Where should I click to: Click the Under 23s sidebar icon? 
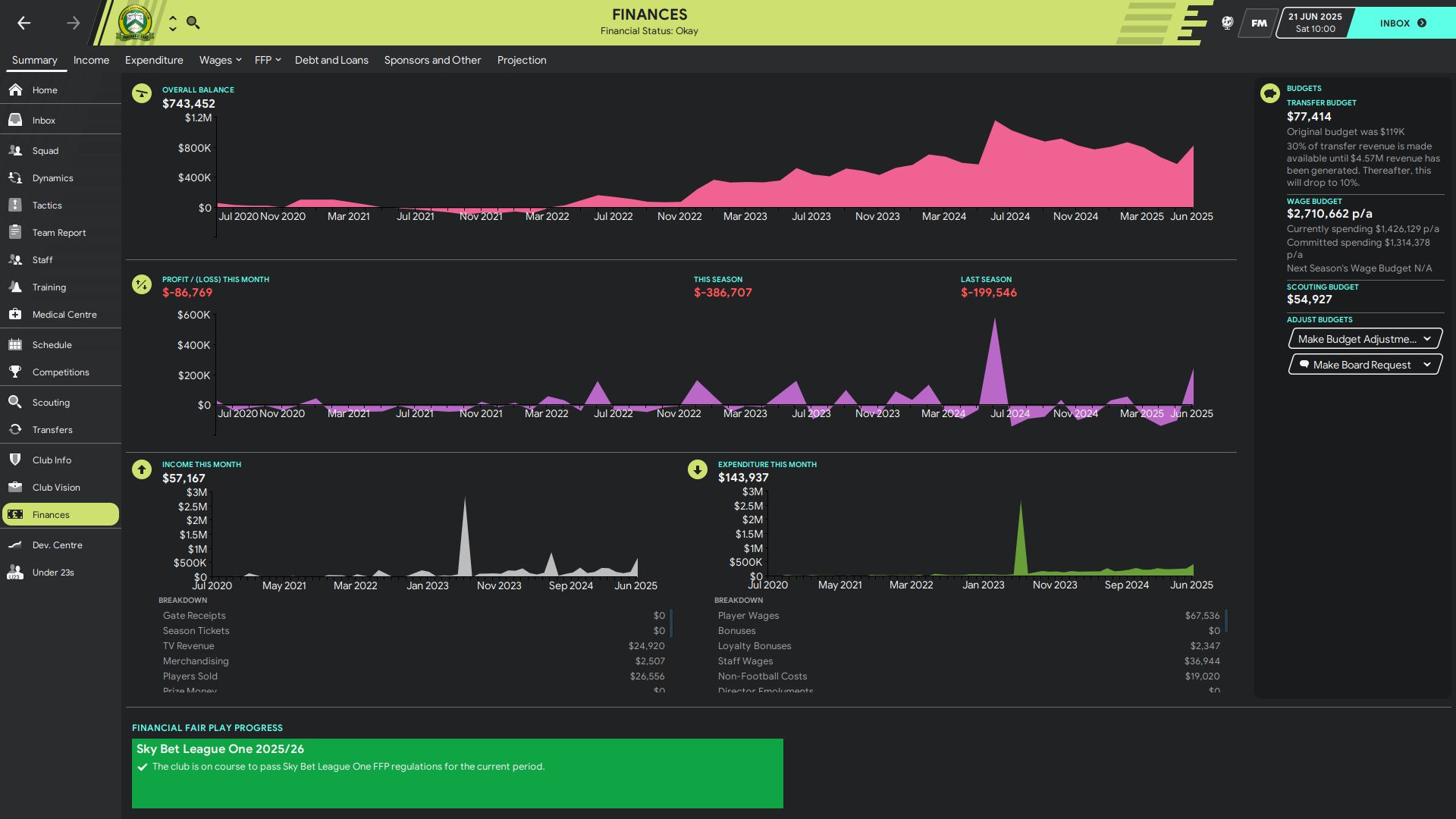coord(15,572)
